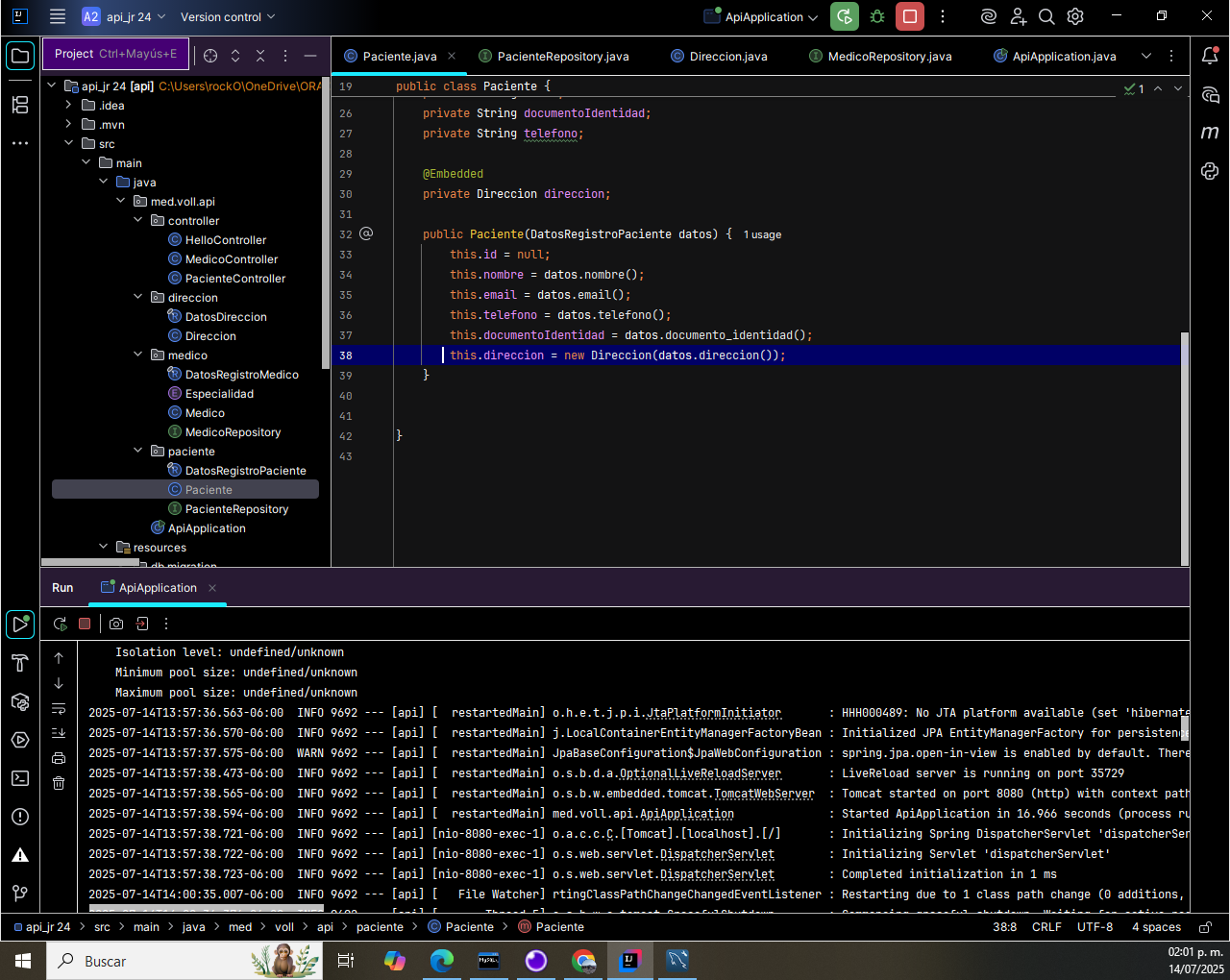Viewport: 1230px width, 980px height.
Task: Open the api_jr 24 project dropdown
Action: (125, 16)
